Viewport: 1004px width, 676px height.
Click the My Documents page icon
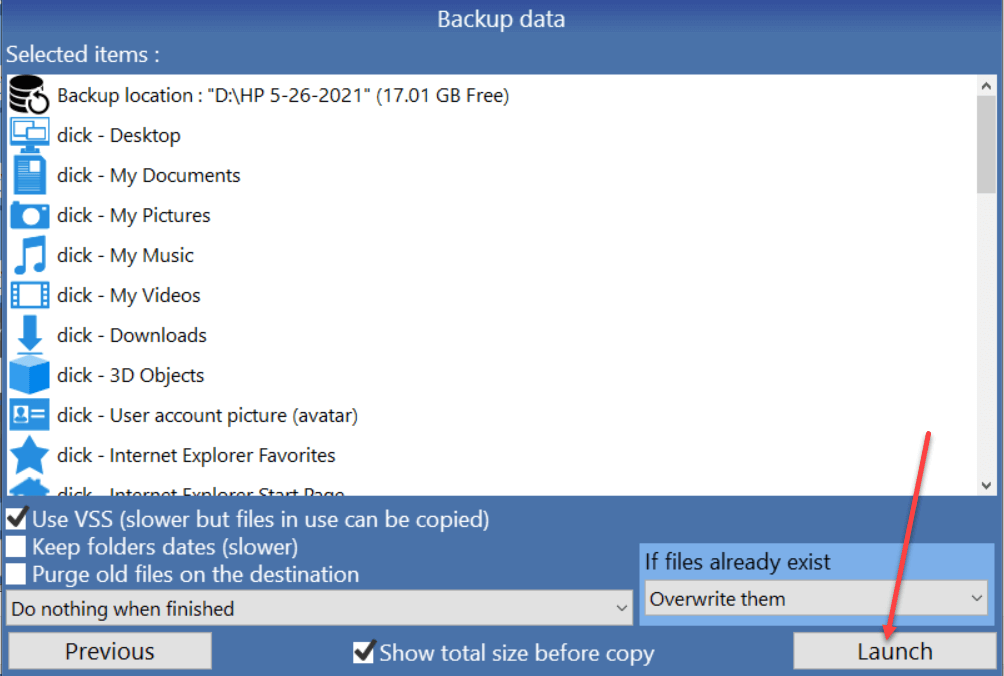click(29, 175)
